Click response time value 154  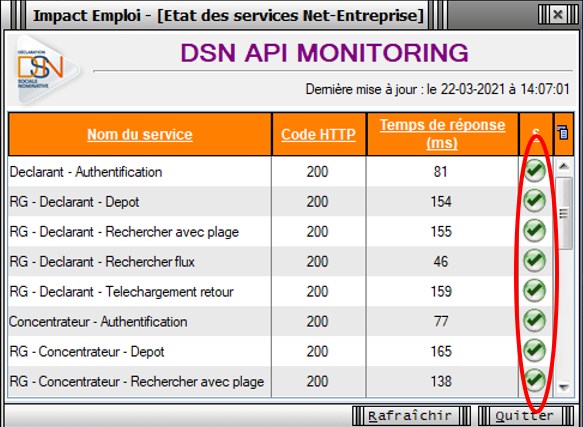click(441, 202)
